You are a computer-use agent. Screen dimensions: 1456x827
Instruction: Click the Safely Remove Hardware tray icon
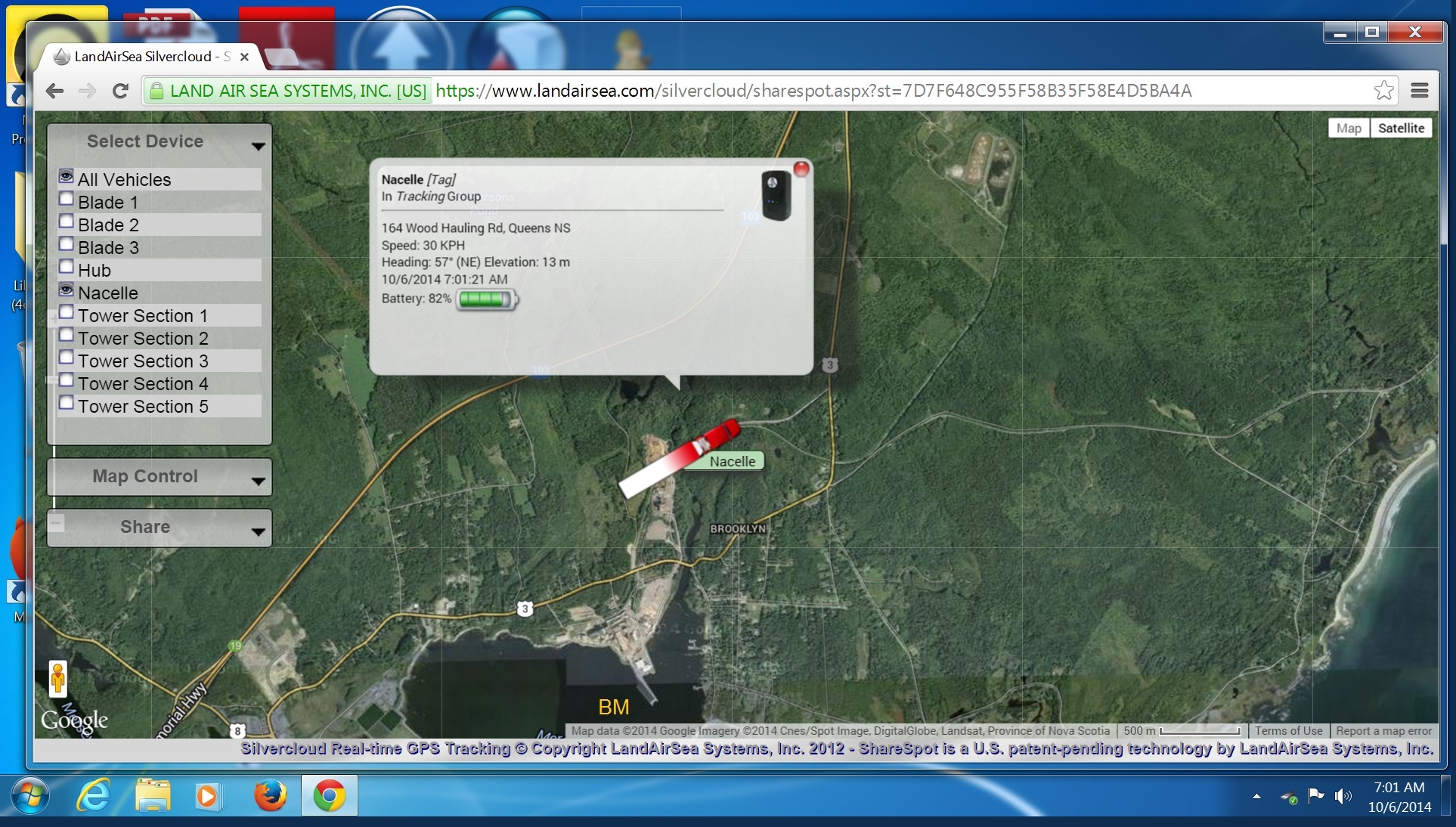(x=1289, y=797)
